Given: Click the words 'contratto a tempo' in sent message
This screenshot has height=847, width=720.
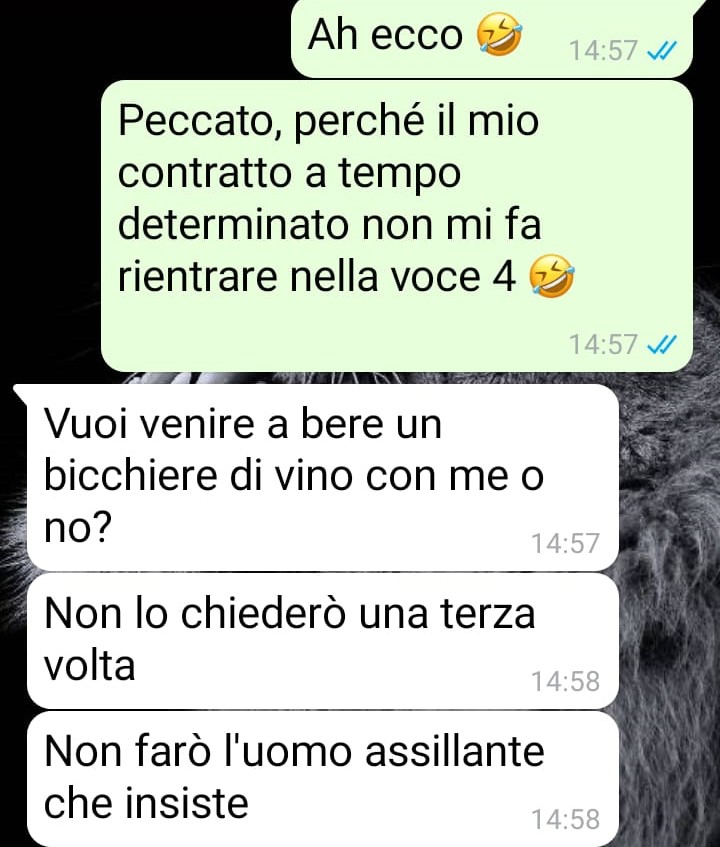Looking at the screenshot, I should pyautogui.click(x=290, y=173).
